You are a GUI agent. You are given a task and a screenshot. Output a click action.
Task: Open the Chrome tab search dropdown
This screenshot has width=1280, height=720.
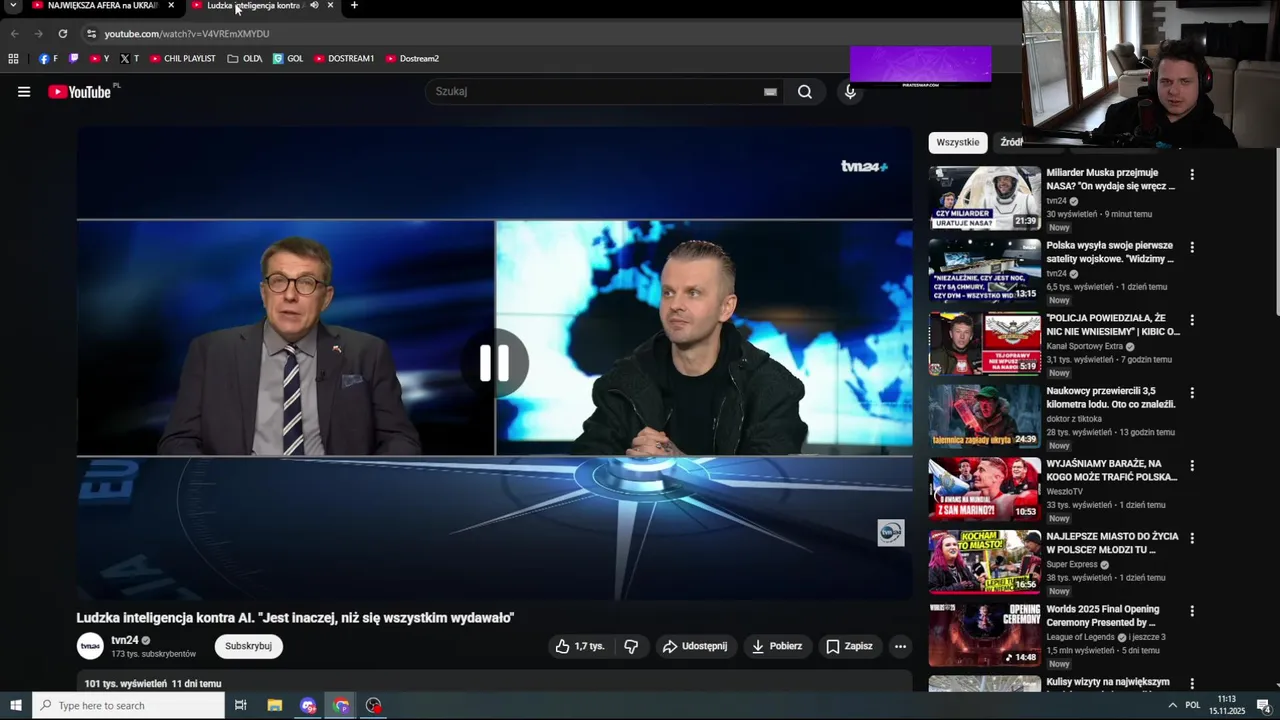click(x=13, y=6)
